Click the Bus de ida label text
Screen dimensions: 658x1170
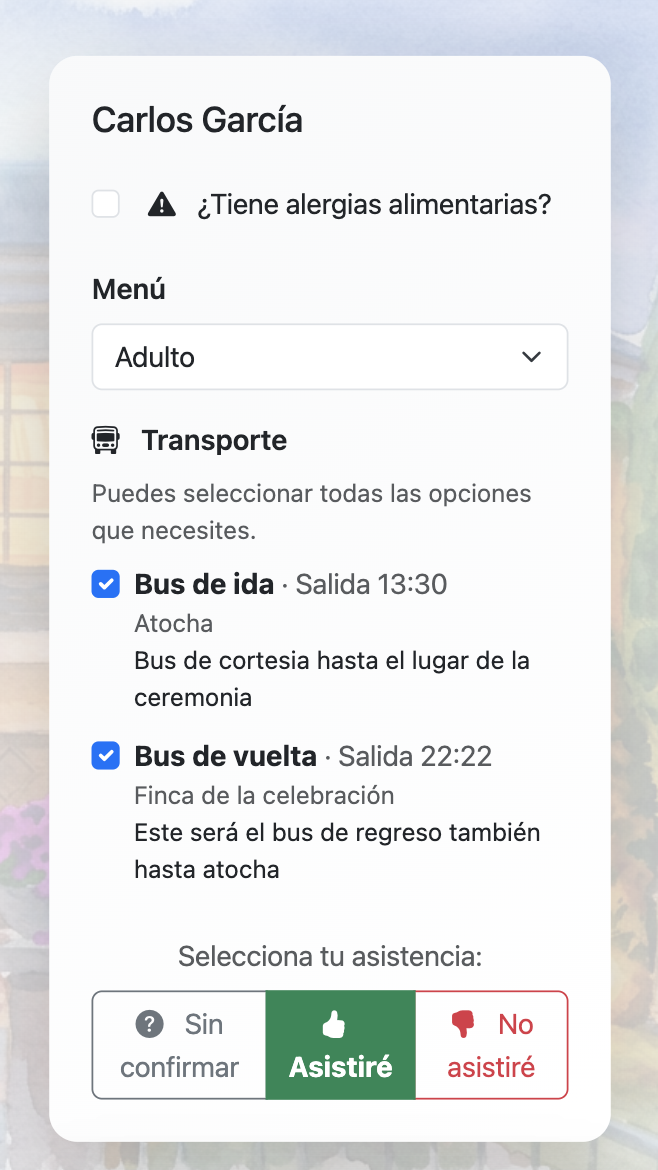[204, 584]
